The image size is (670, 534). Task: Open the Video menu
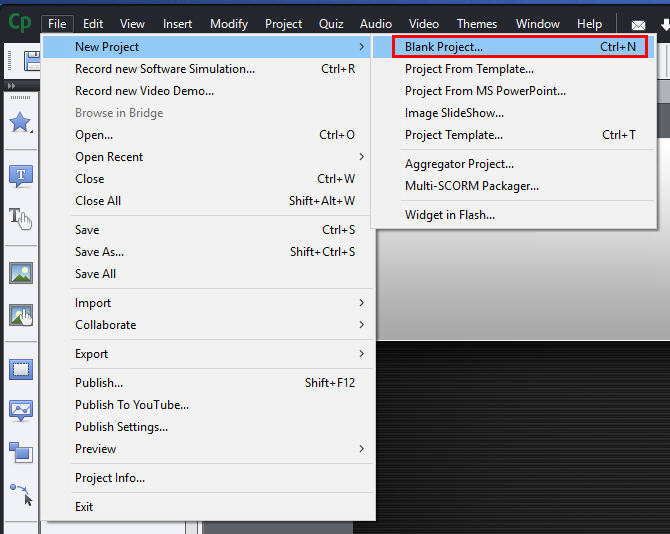[424, 24]
